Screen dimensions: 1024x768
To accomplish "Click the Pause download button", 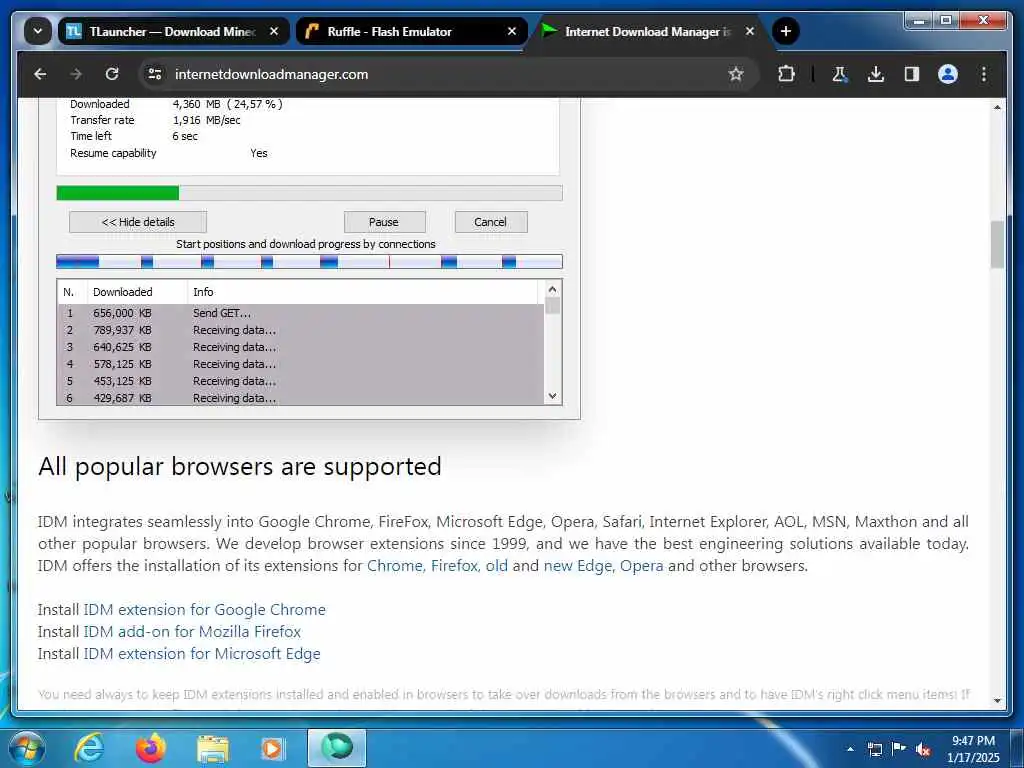I will pos(384,222).
